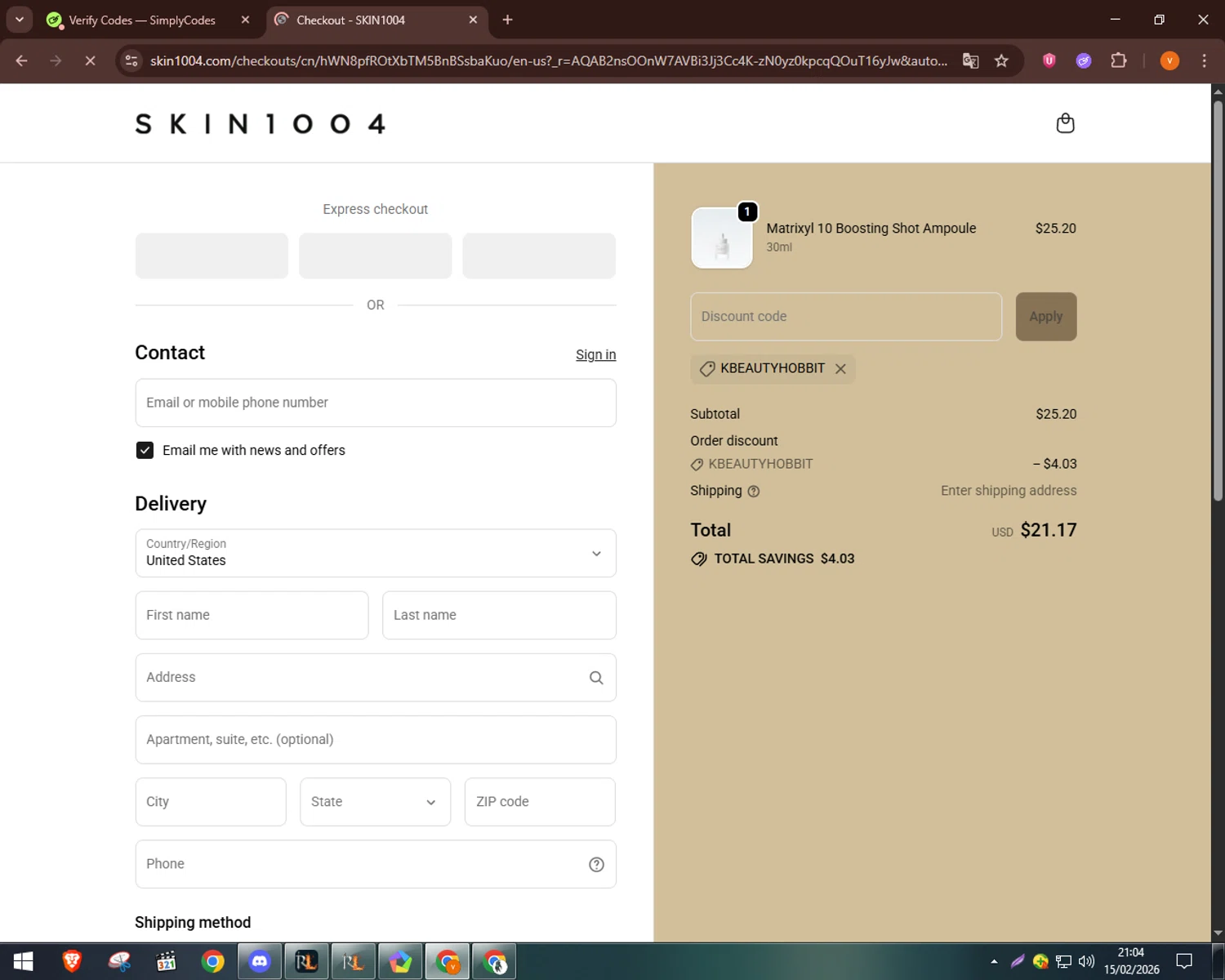Click the Address input field
1225x980 pixels.
click(x=376, y=678)
